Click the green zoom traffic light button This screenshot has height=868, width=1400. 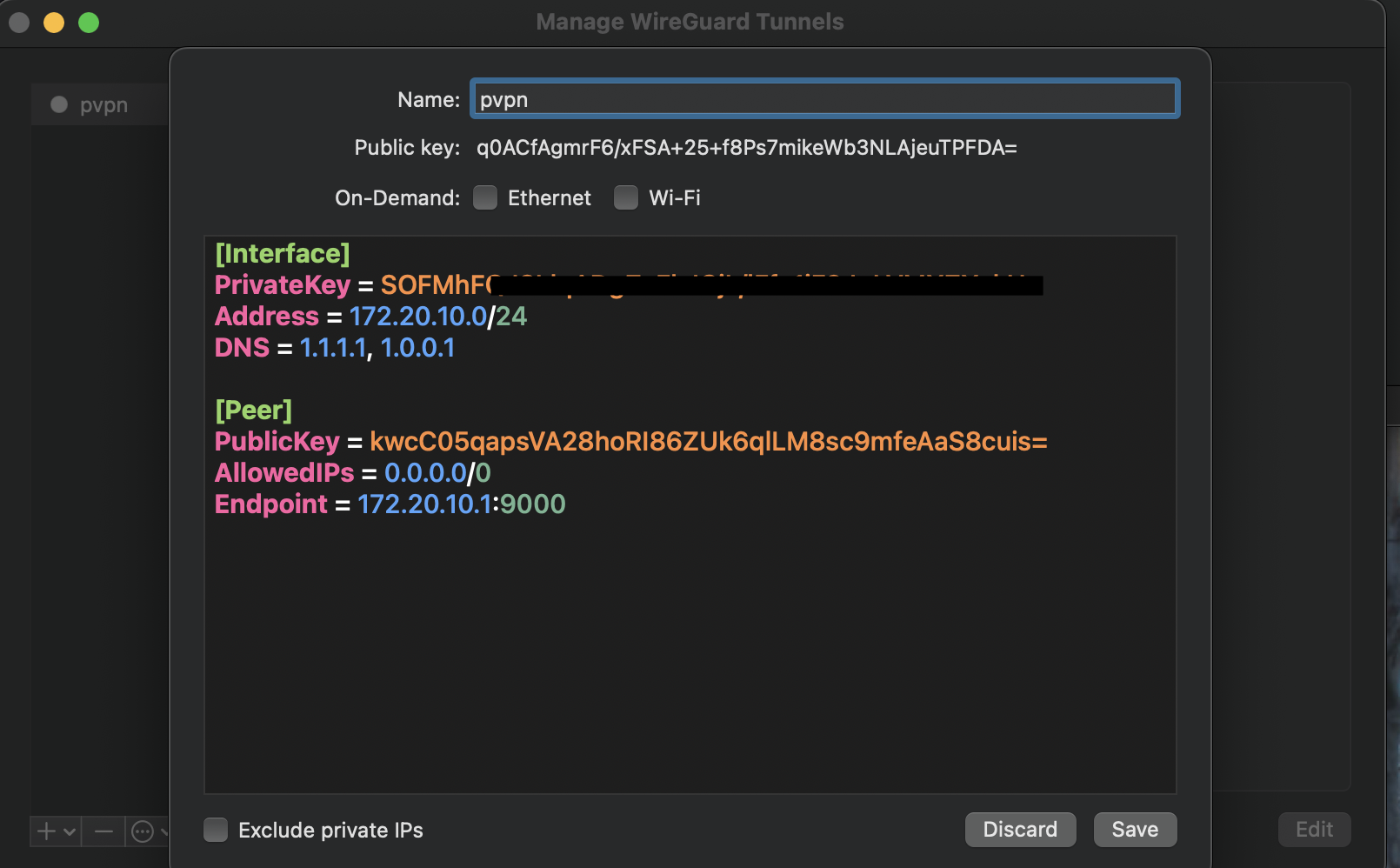87,22
